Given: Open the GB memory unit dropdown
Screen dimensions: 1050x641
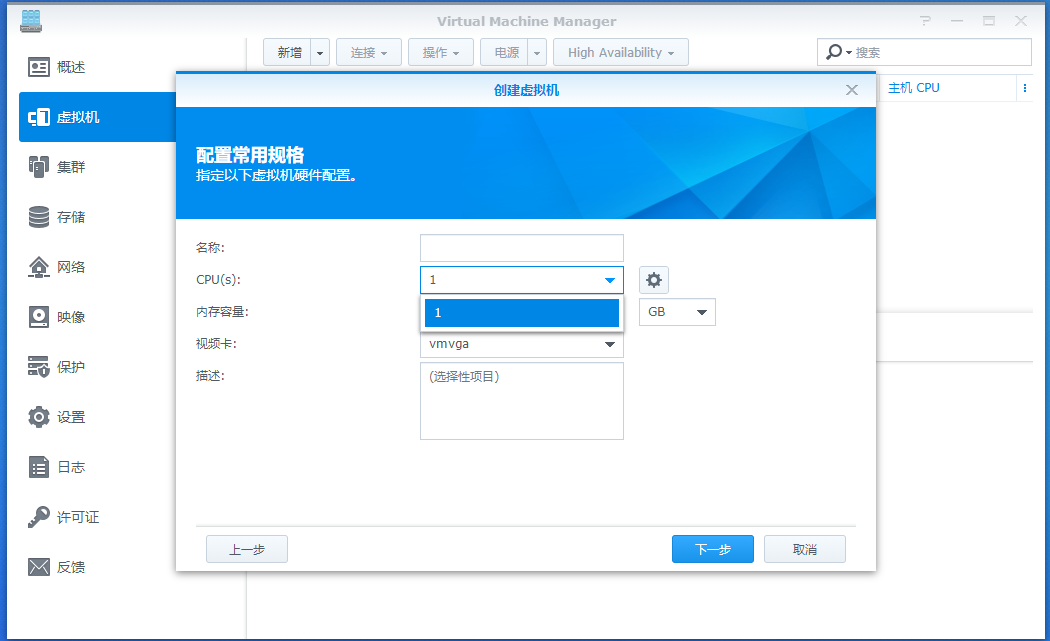Looking at the screenshot, I should [677, 312].
